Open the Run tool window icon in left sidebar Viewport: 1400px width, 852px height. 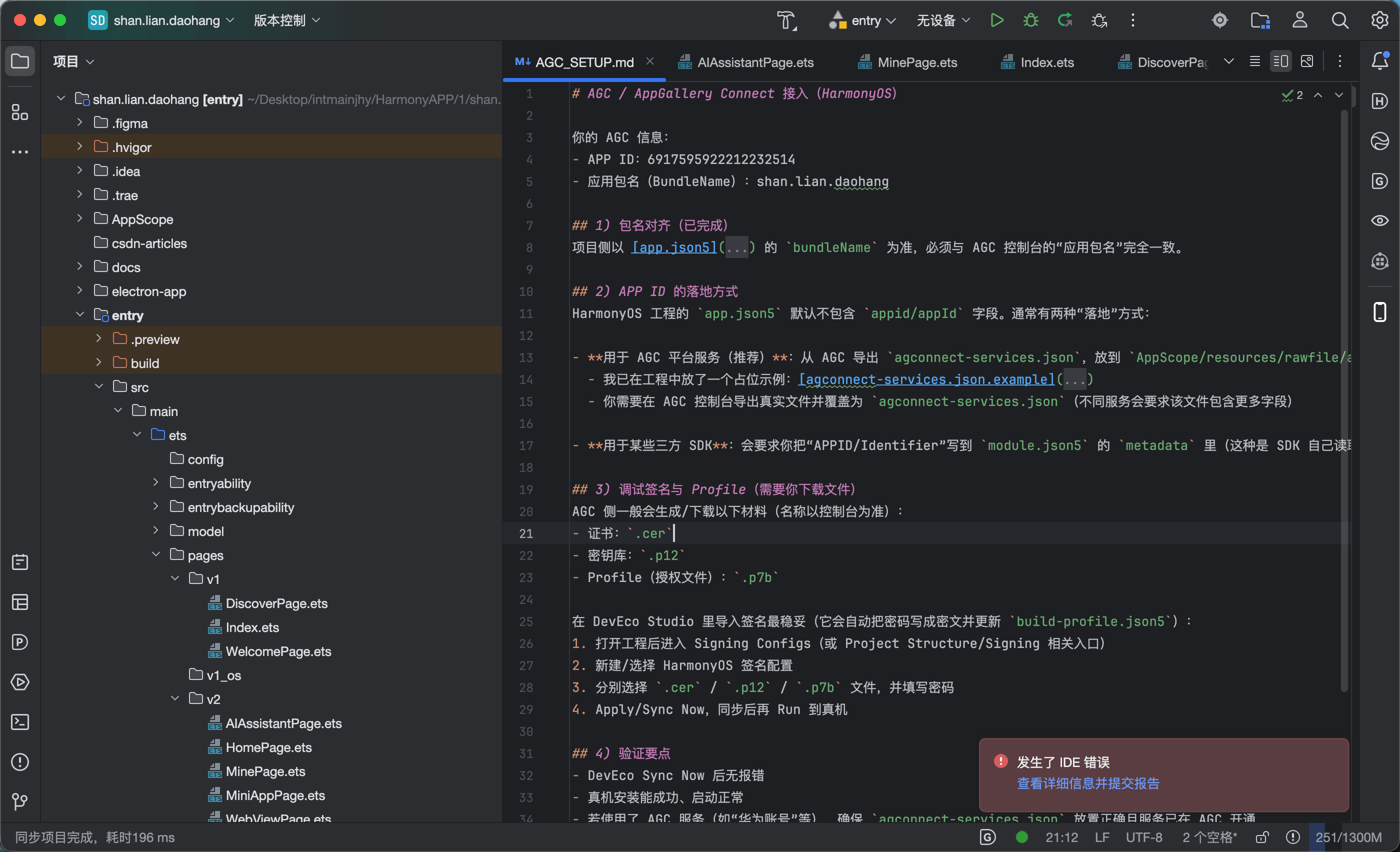coord(20,681)
